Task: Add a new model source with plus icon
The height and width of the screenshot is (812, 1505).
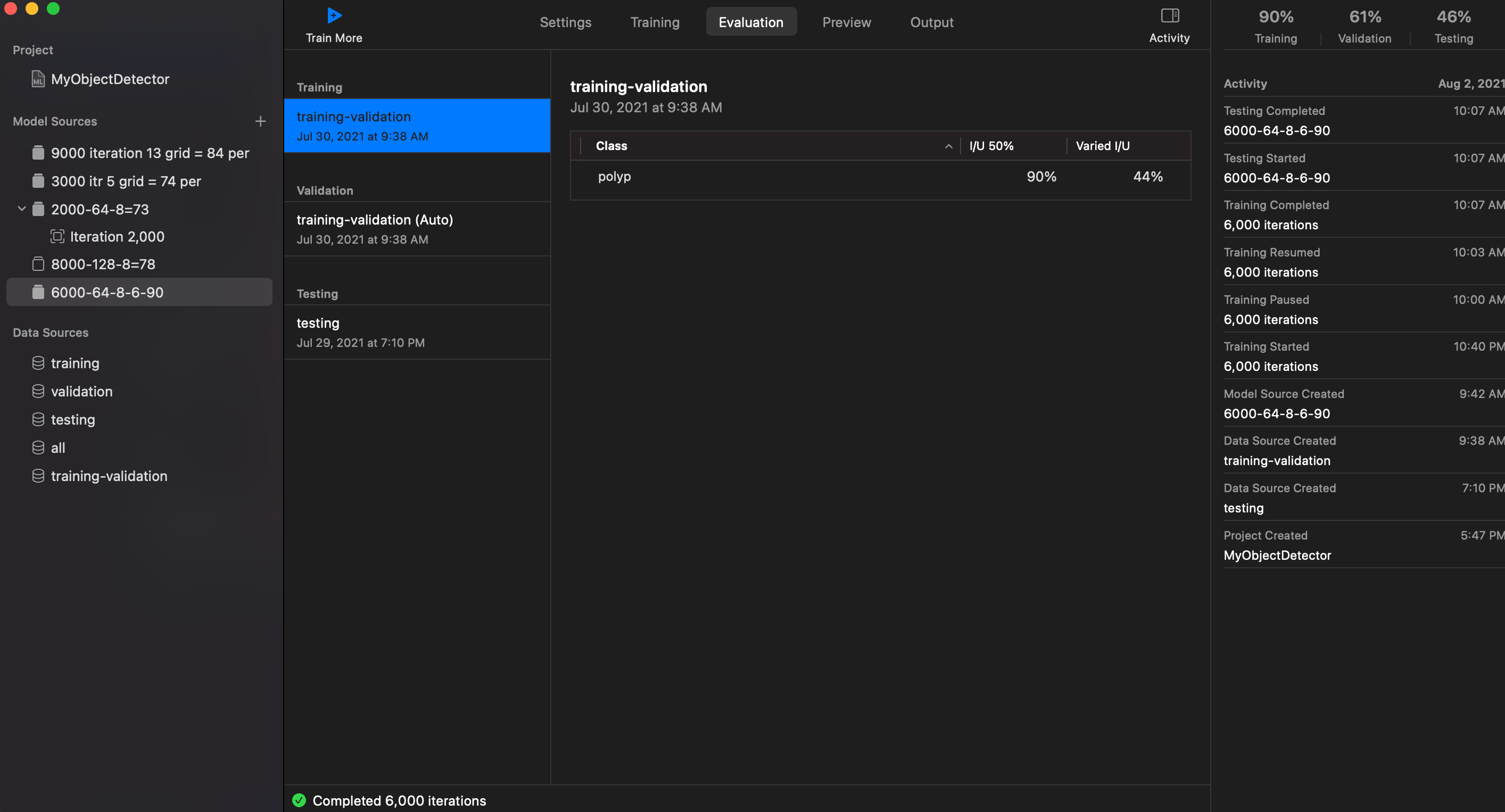Action: point(261,121)
